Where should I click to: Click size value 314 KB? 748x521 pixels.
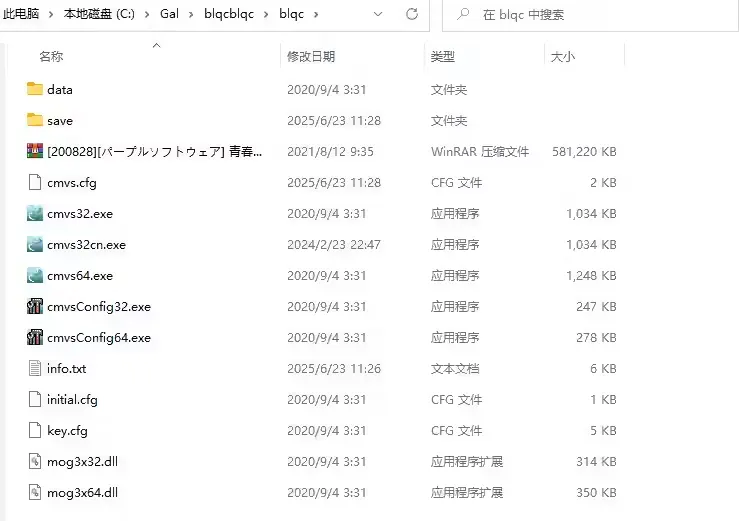point(596,462)
